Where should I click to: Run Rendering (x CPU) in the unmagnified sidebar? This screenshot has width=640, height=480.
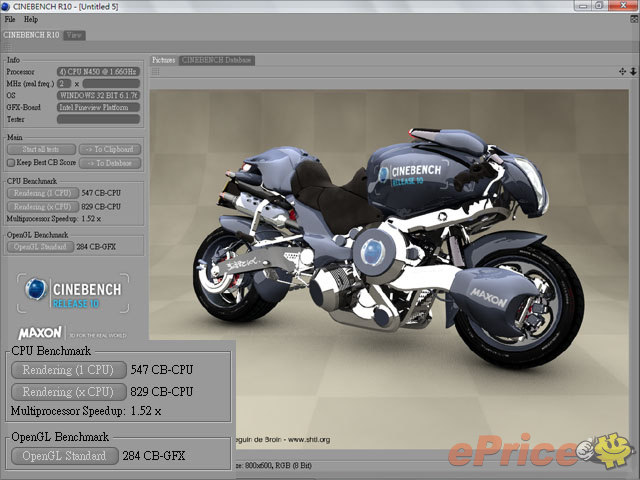tap(43, 207)
